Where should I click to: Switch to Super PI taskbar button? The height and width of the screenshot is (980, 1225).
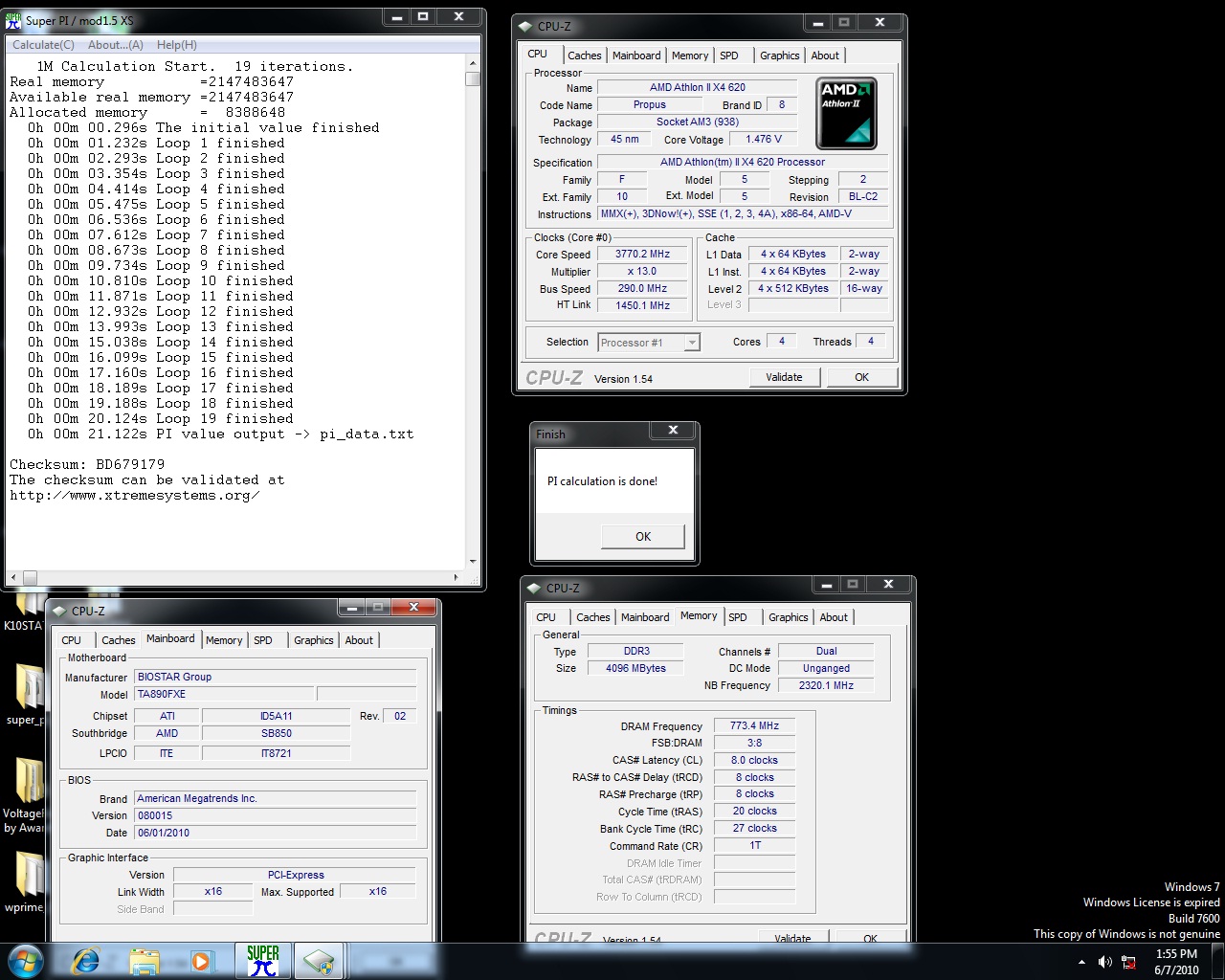(x=262, y=960)
